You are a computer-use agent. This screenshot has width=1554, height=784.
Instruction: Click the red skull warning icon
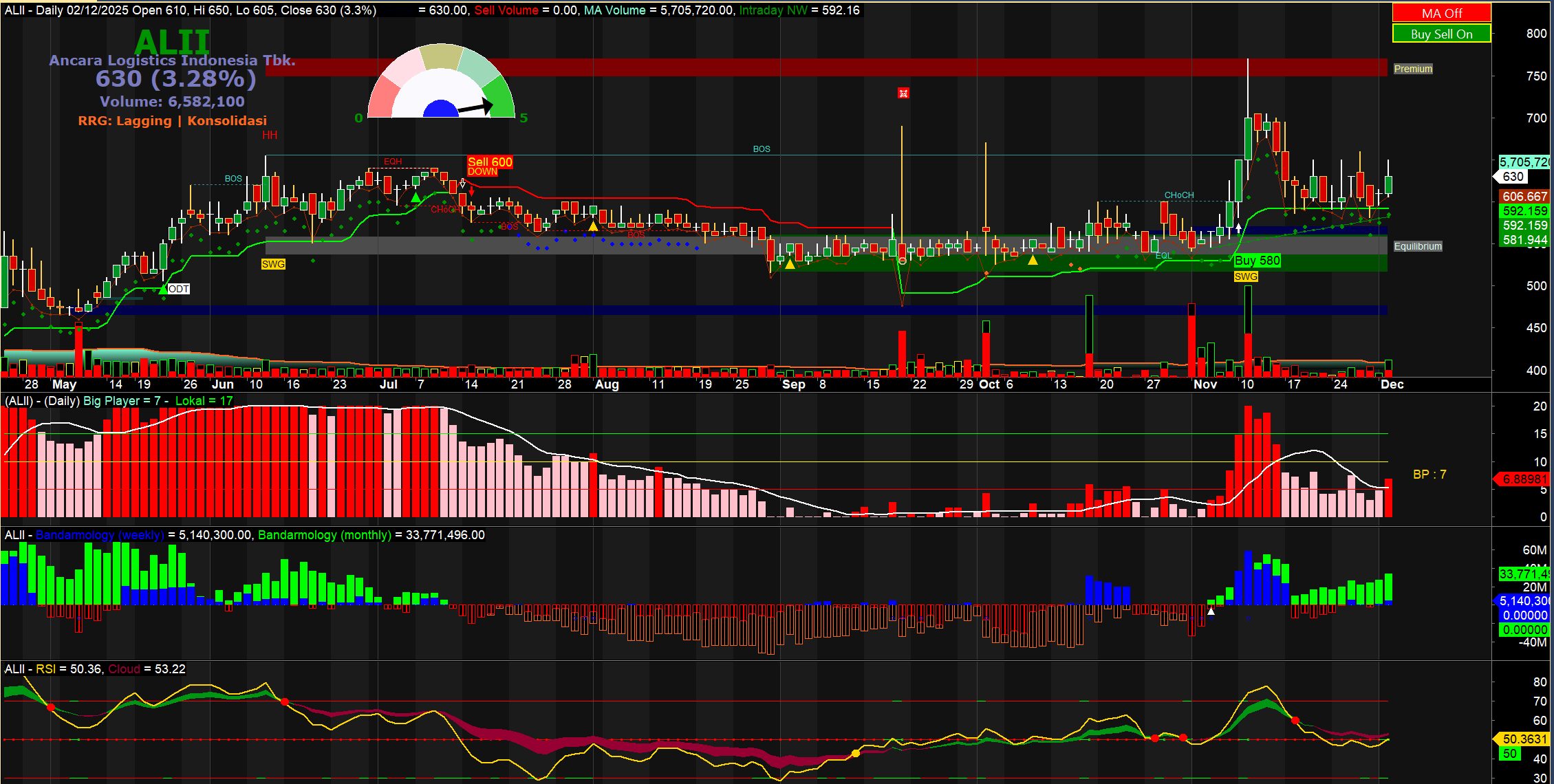[903, 94]
